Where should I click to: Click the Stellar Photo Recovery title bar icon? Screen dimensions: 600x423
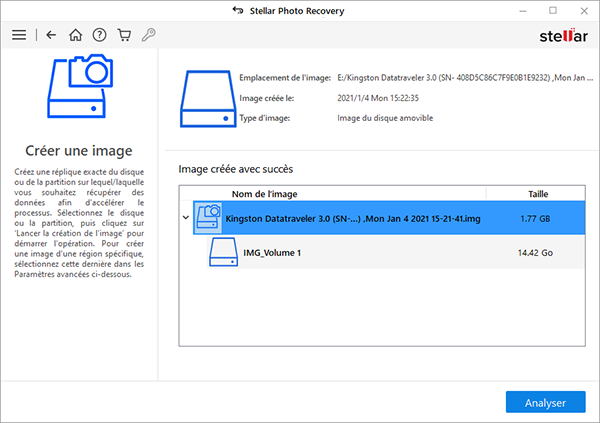(238, 10)
